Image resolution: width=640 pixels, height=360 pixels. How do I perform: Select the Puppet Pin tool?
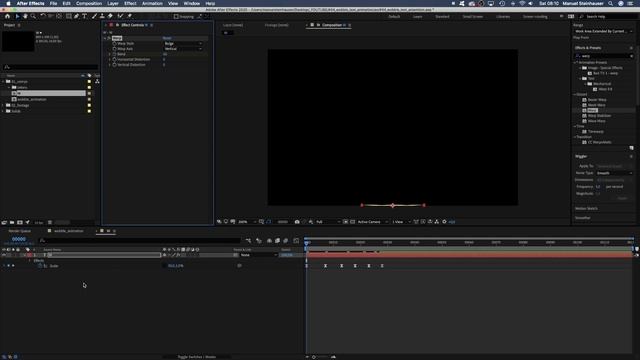pos(130,16)
